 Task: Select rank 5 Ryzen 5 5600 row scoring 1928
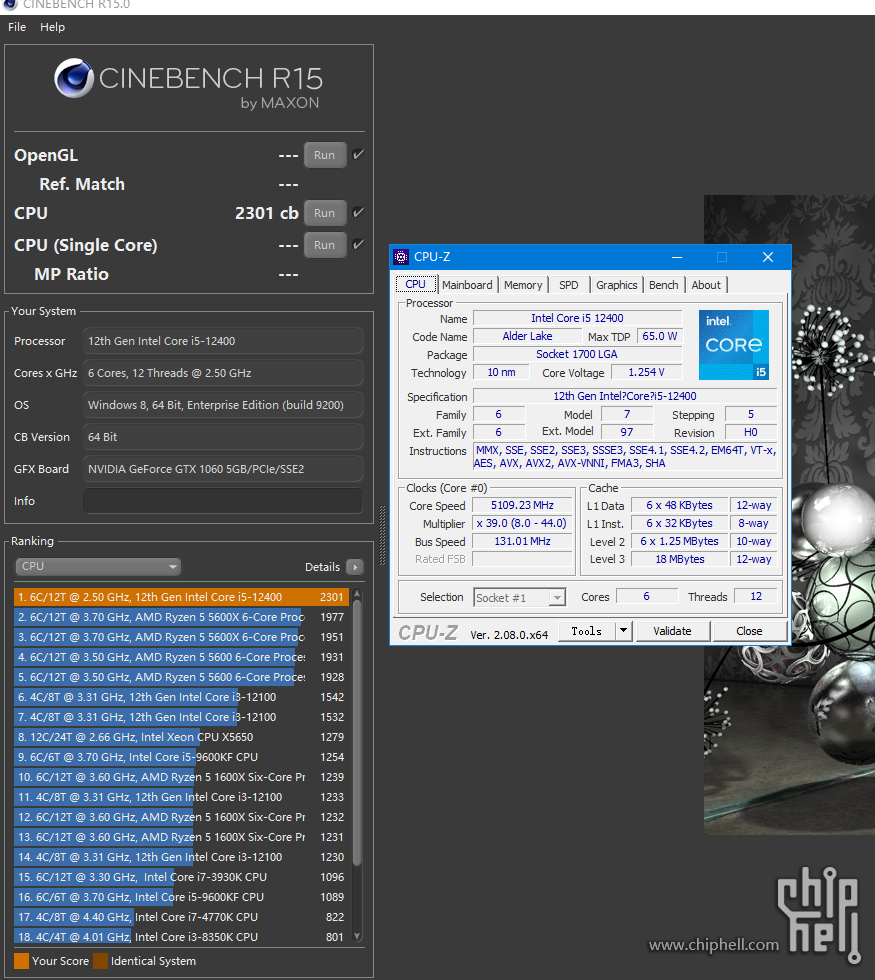[x=181, y=677]
